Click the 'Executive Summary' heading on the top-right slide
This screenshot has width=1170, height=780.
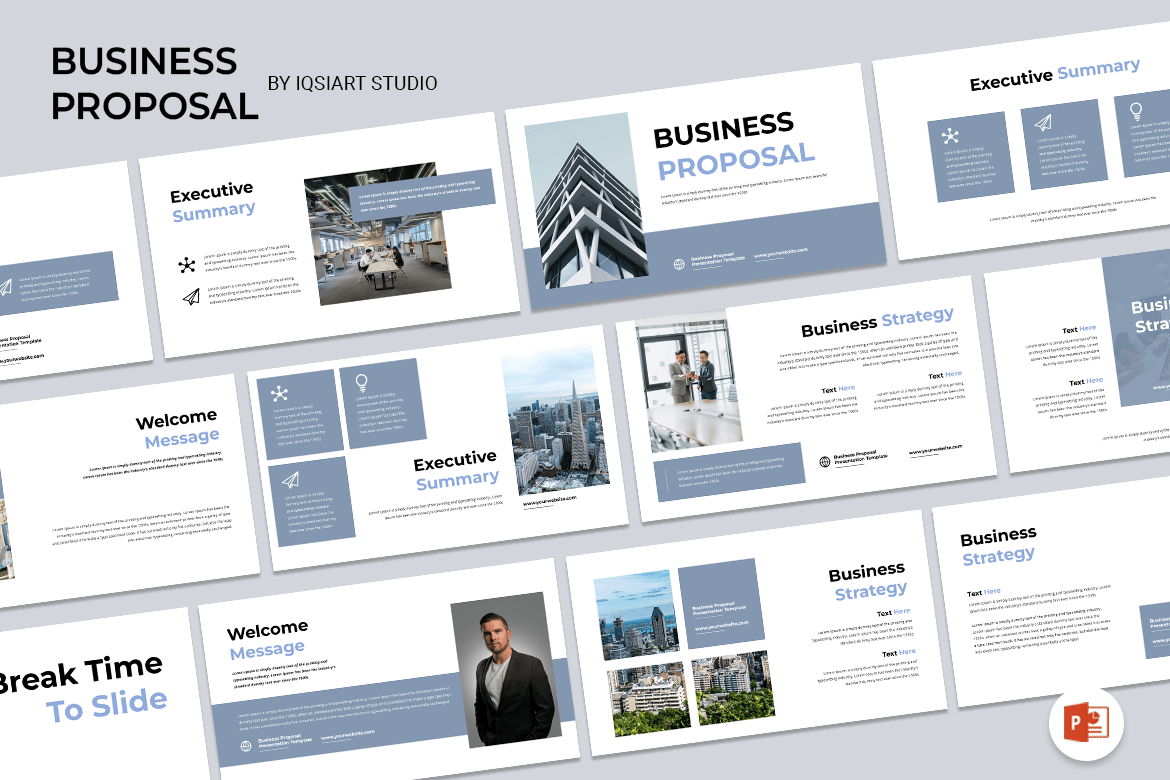[x=1054, y=75]
